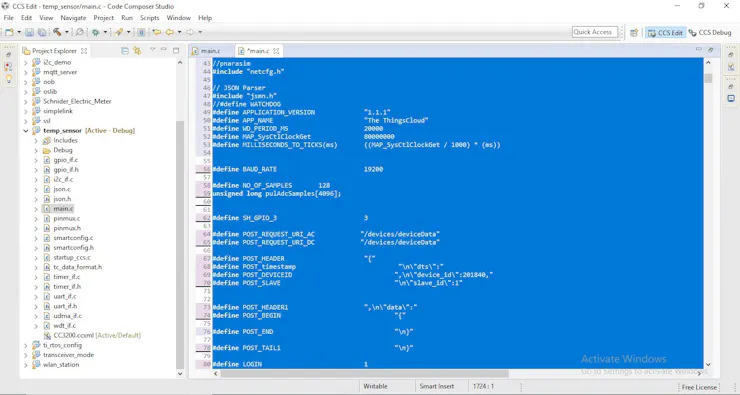
Task: Collapse all in Project Explorer
Action: [125, 50]
